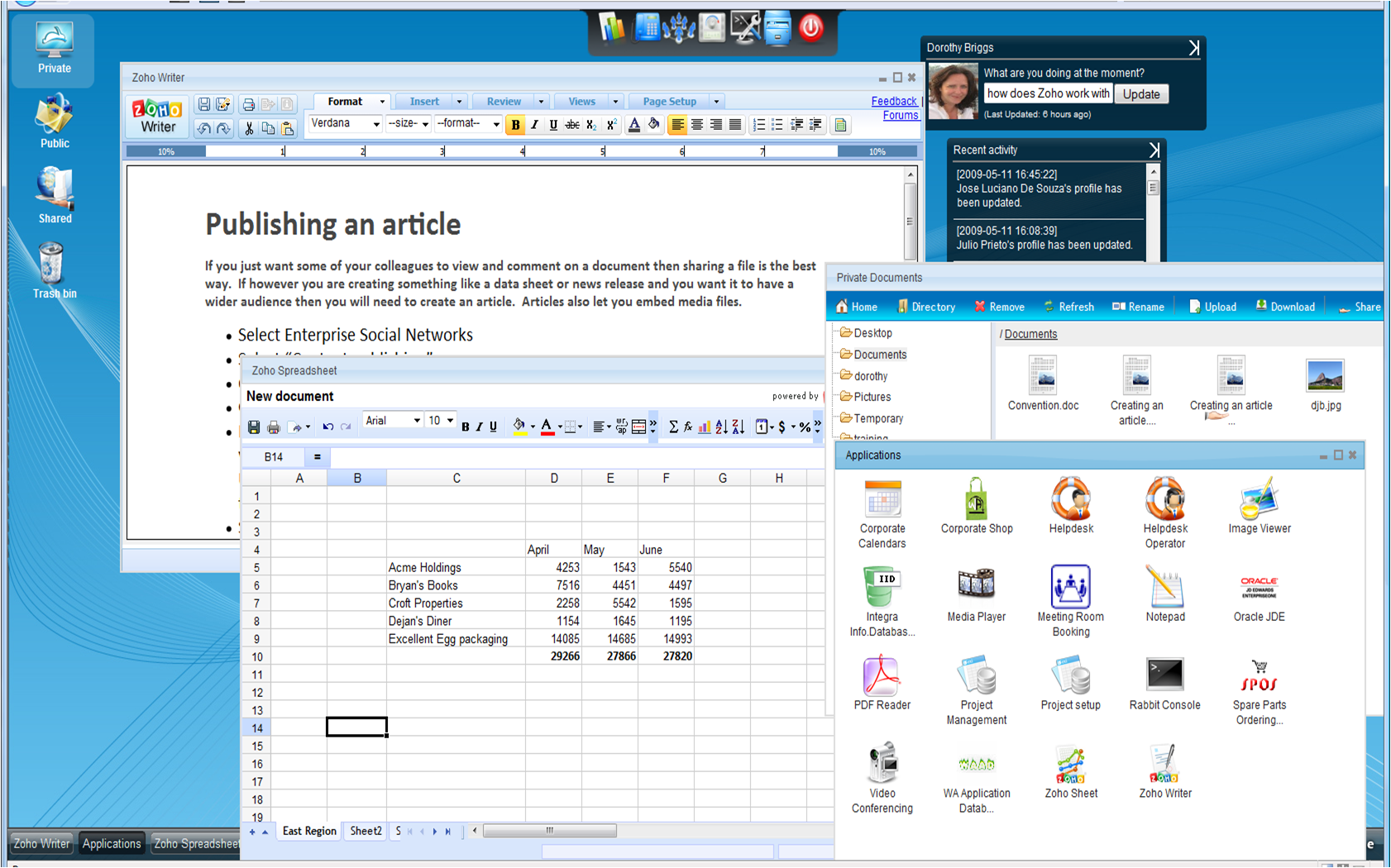Click the red power button in top dock
This screenshot has width=1391, height=868.
[x=810, y=28]
